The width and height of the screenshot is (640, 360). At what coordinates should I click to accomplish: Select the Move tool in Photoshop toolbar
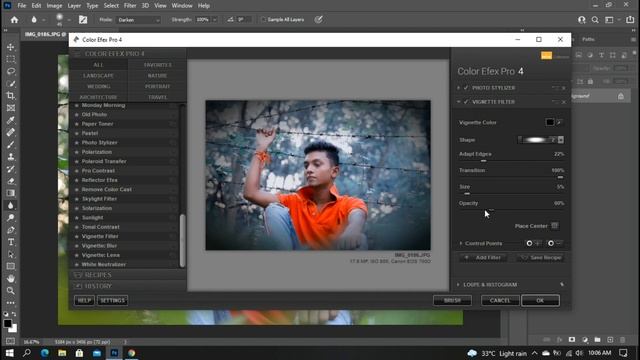coord(11,47)
